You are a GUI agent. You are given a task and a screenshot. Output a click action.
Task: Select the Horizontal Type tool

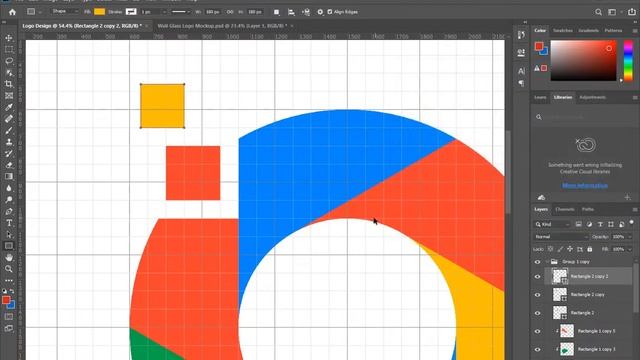(x=9, y=223)
